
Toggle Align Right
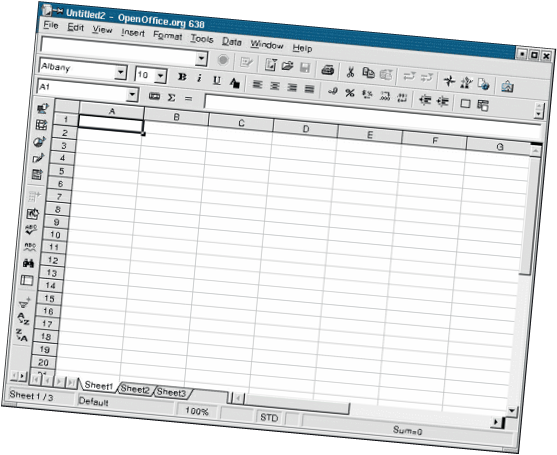point(292,87)
